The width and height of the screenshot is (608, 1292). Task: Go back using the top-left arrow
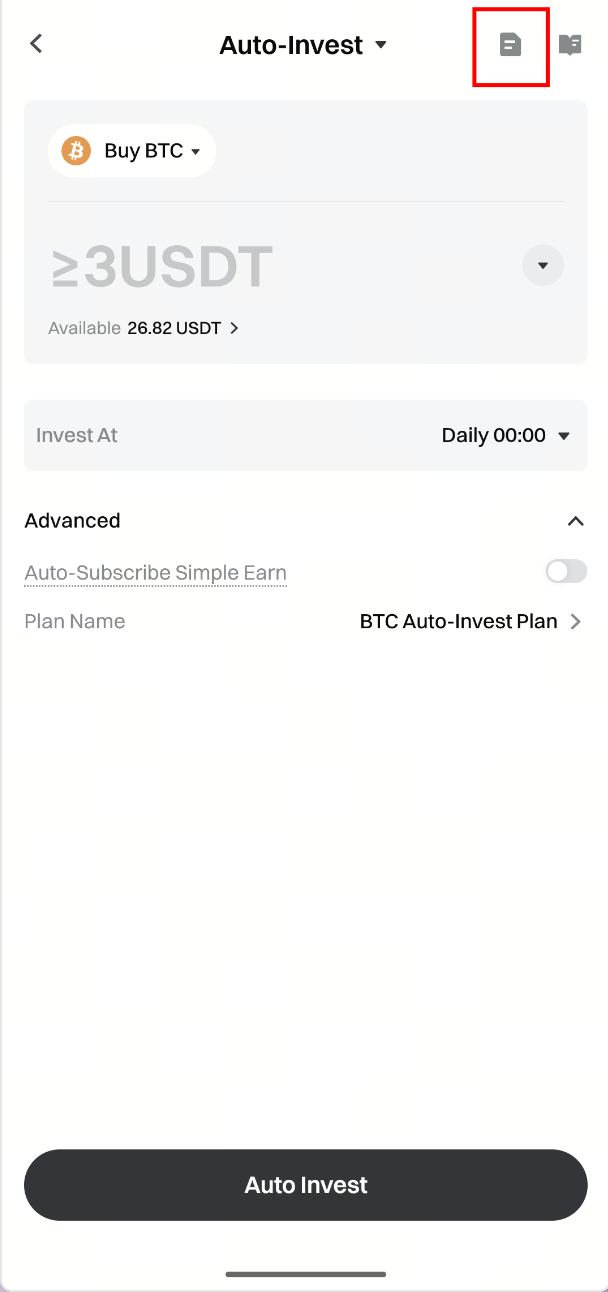click(x=37, y=44)
